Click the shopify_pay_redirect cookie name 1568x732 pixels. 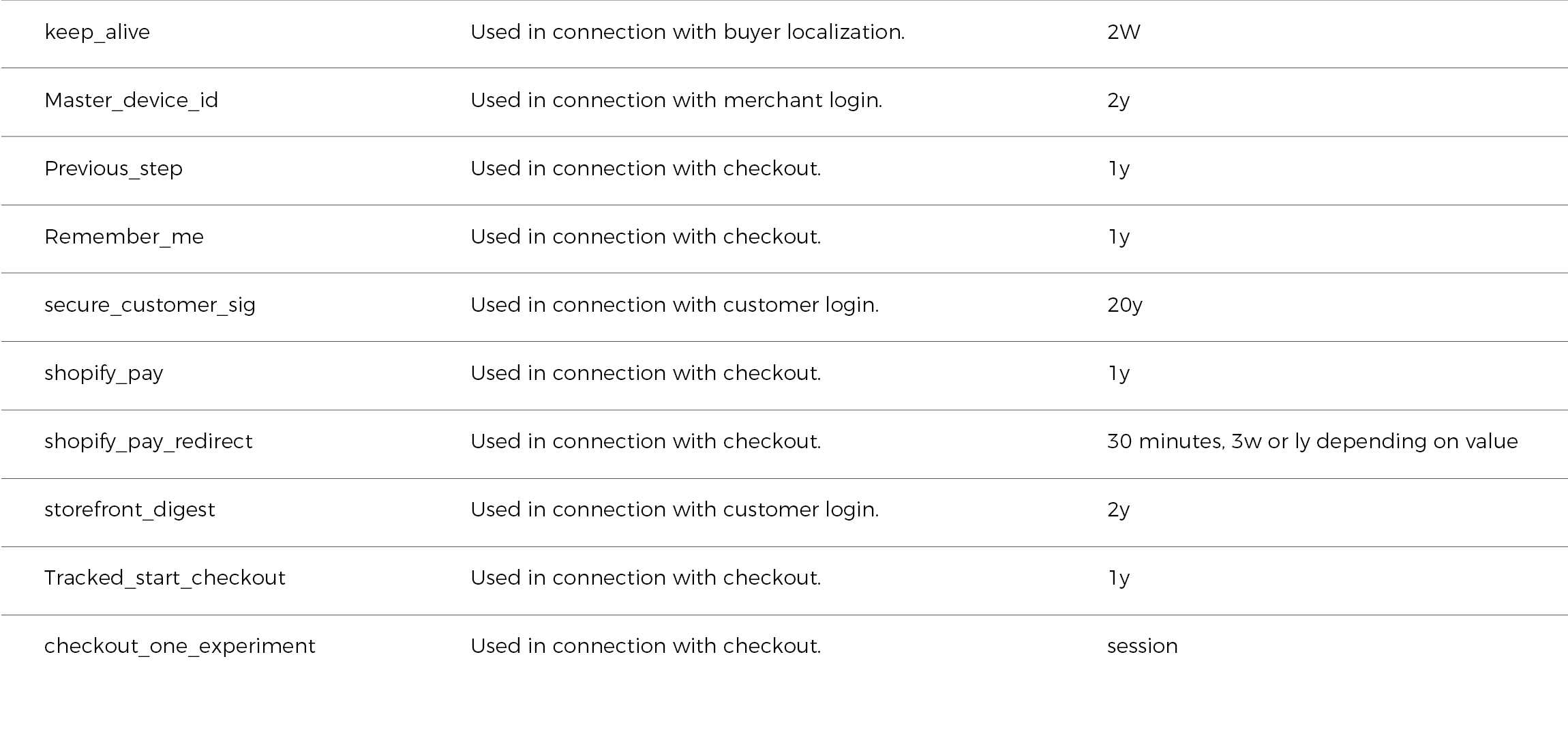148,441
